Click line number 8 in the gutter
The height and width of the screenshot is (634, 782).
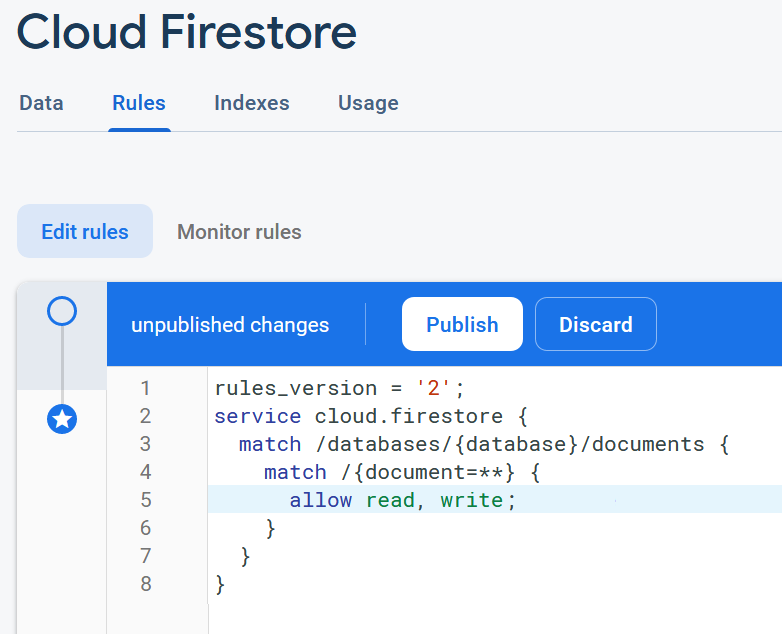[146, 584]
